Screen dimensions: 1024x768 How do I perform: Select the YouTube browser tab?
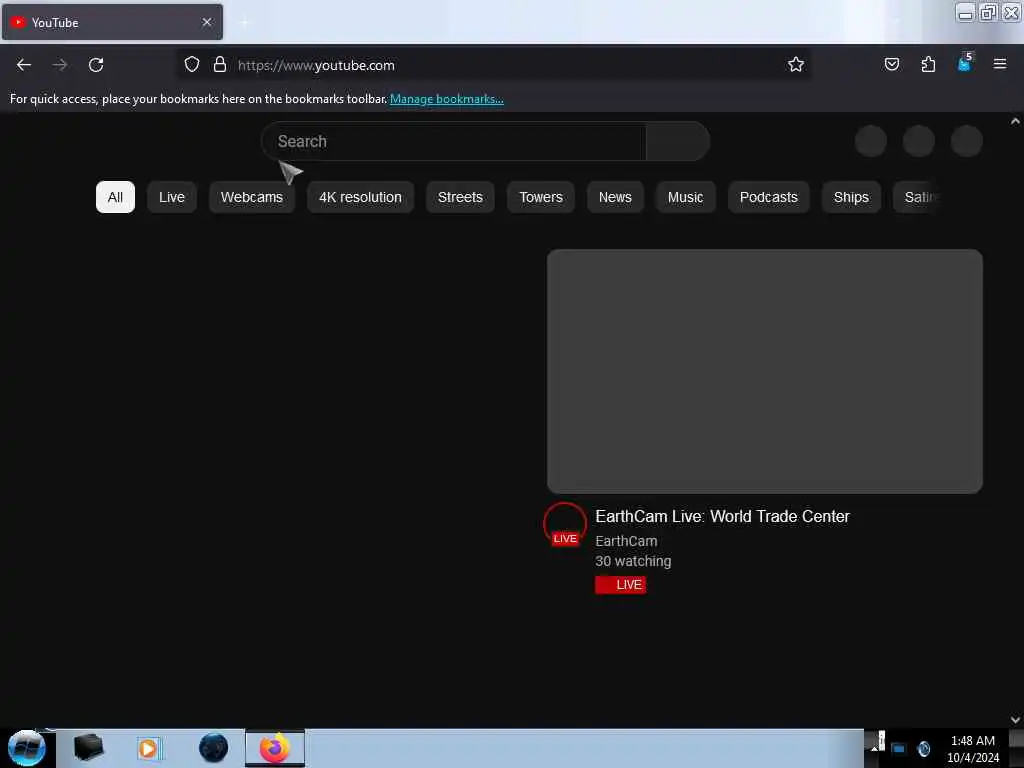tap(112, 22)
